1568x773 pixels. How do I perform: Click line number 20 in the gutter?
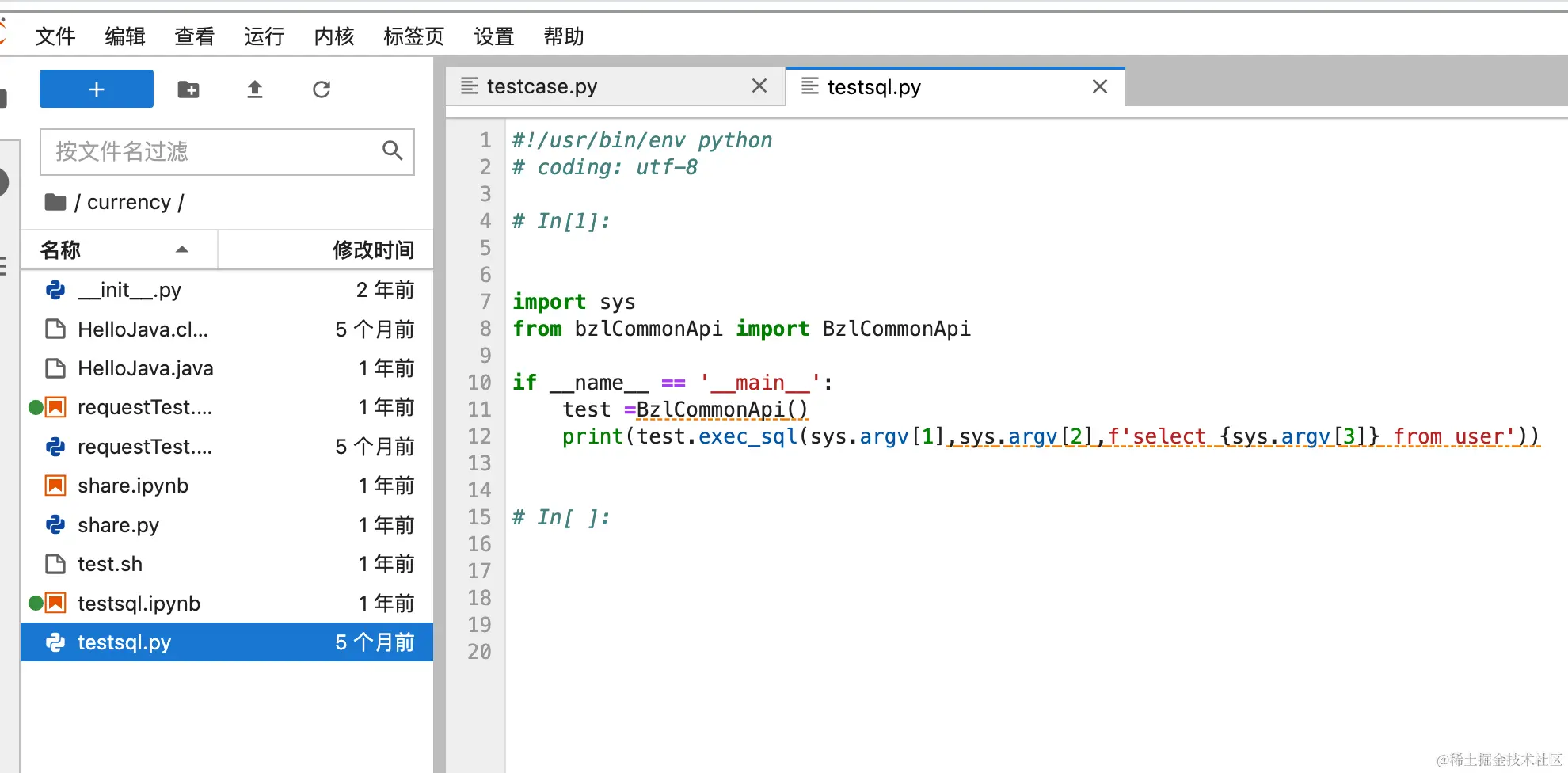480,652
